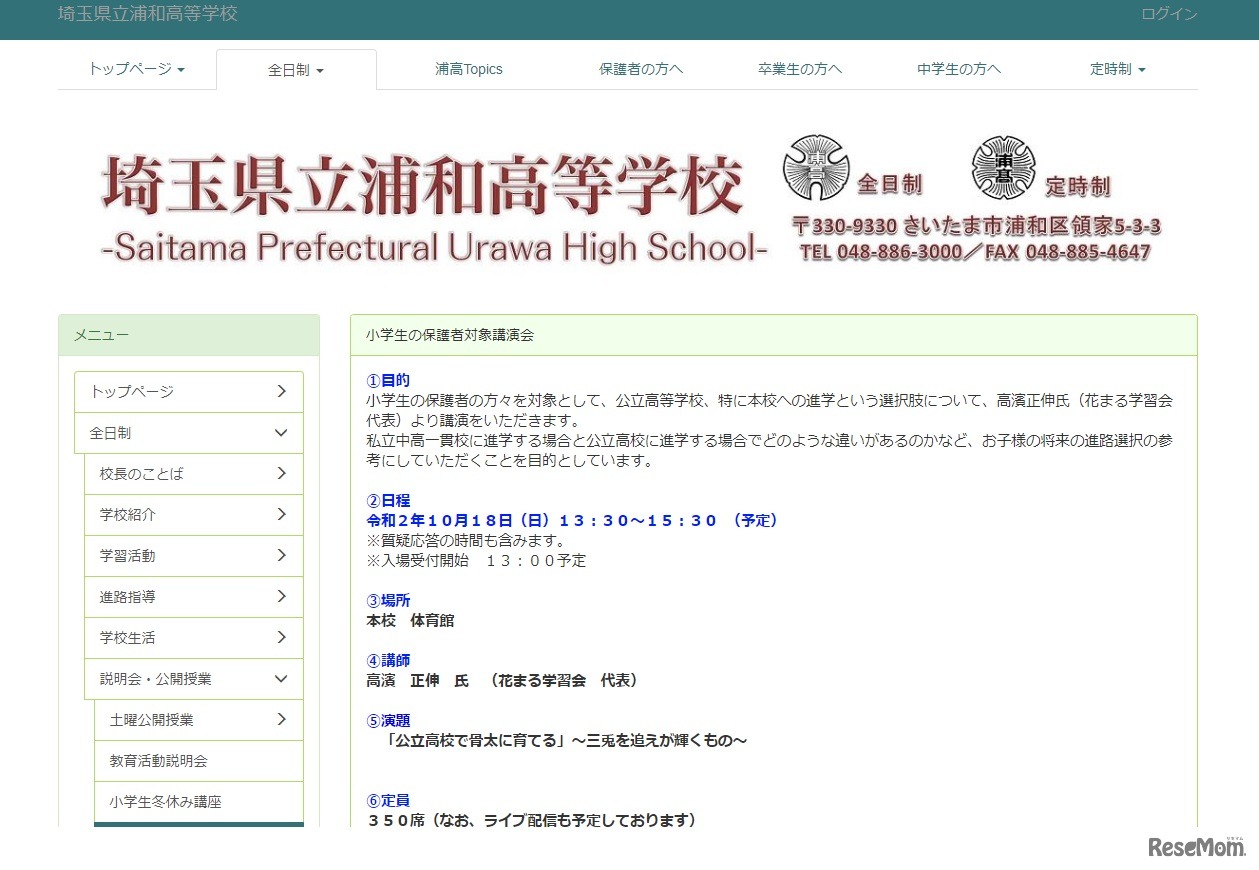
Task: Switch to the 浦高Topics tab
Action: 468,69
